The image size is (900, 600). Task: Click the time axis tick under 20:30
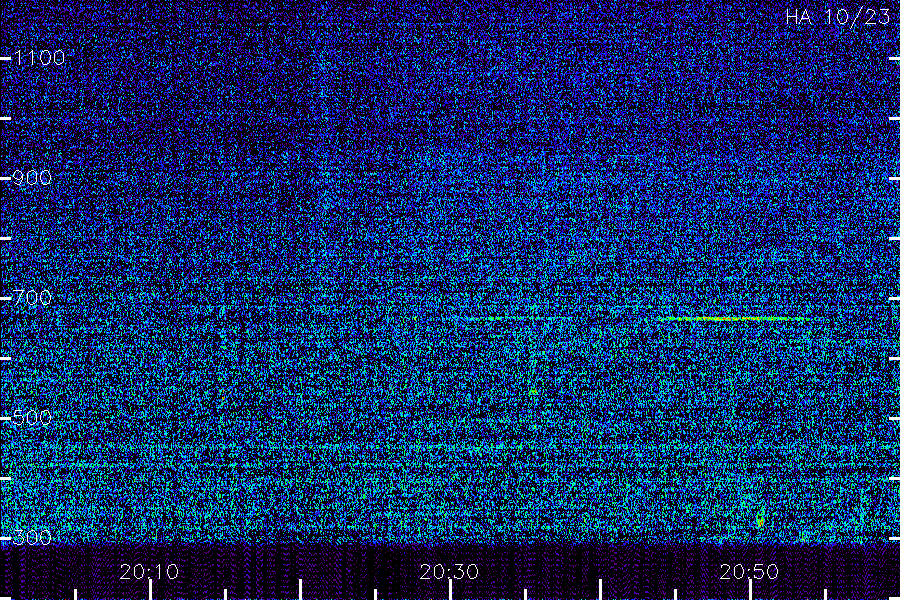pos(451,590)
